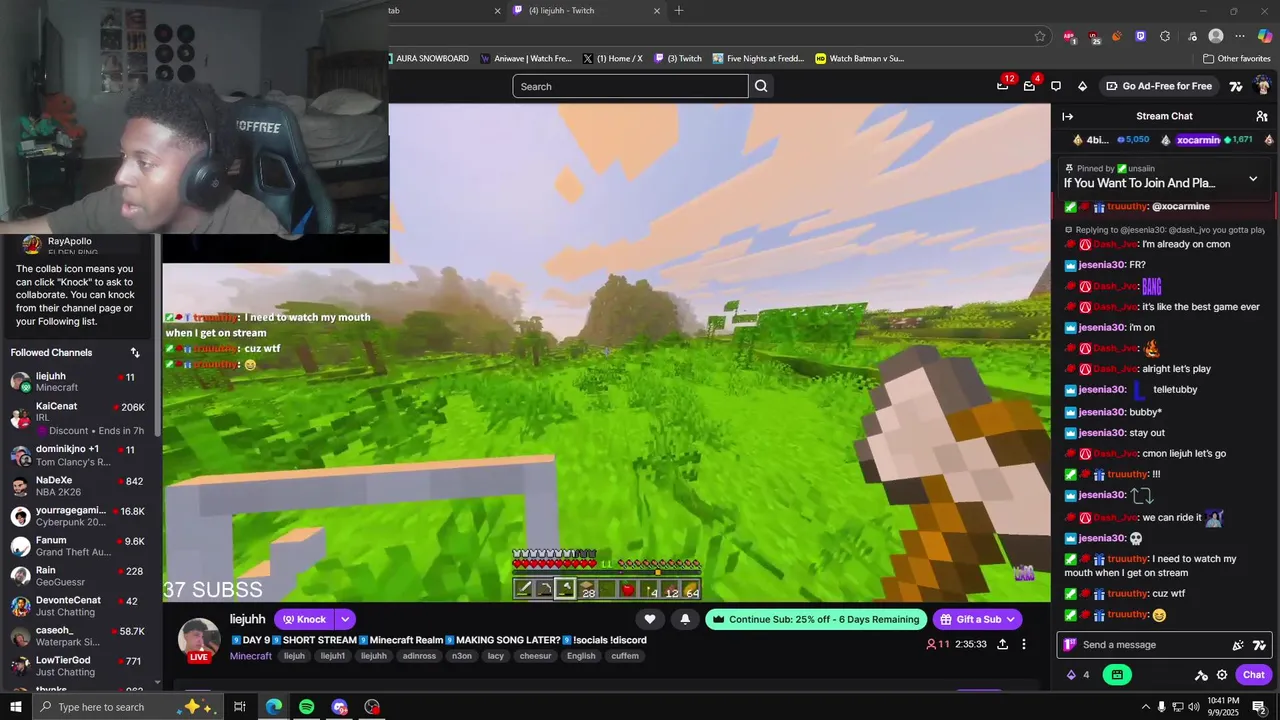Click the adinross stream tag
1280x720 pixels.
pos(419,656)
